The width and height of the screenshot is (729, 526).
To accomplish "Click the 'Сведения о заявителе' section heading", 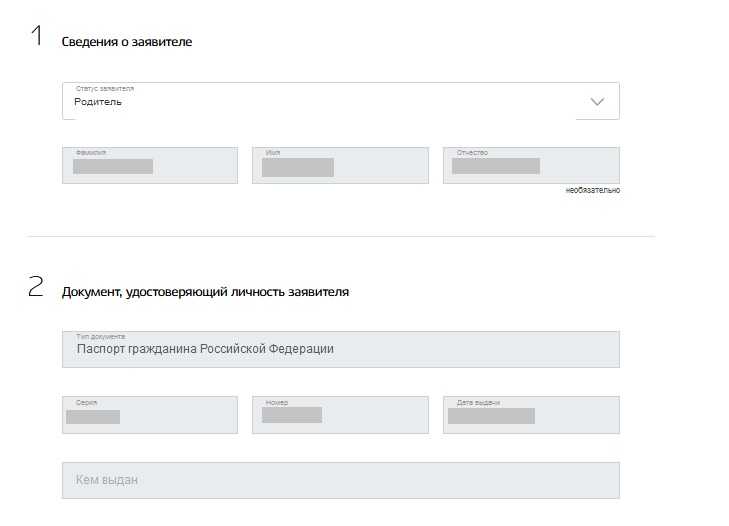I will 126,42.
